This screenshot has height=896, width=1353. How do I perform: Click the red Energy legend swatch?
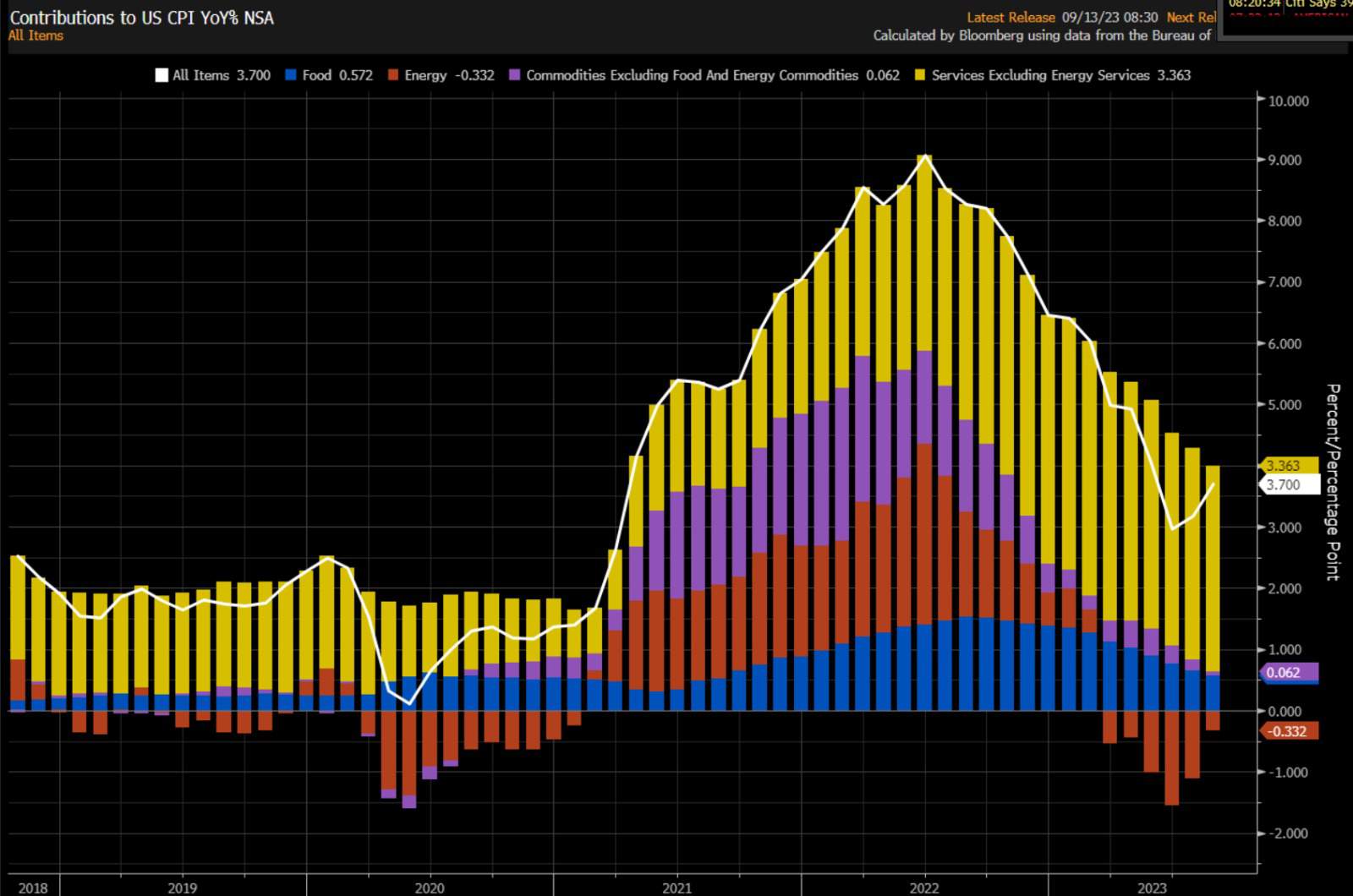click(393, 75)
